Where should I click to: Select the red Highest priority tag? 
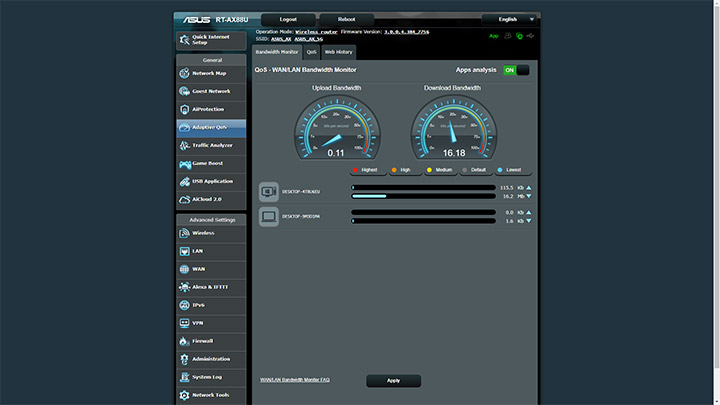point(368,170)
